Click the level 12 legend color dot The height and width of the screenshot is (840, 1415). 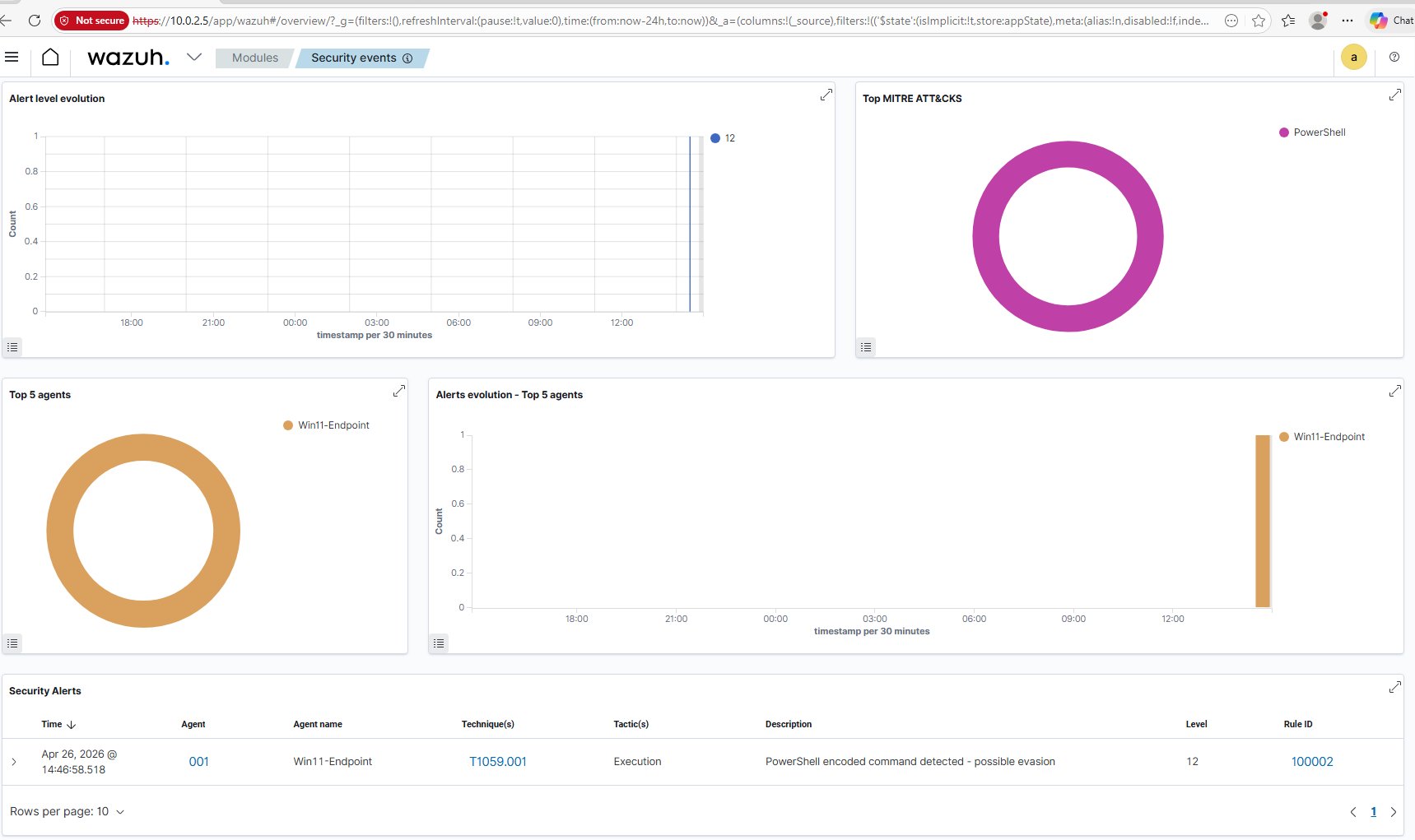click(715, 138)
